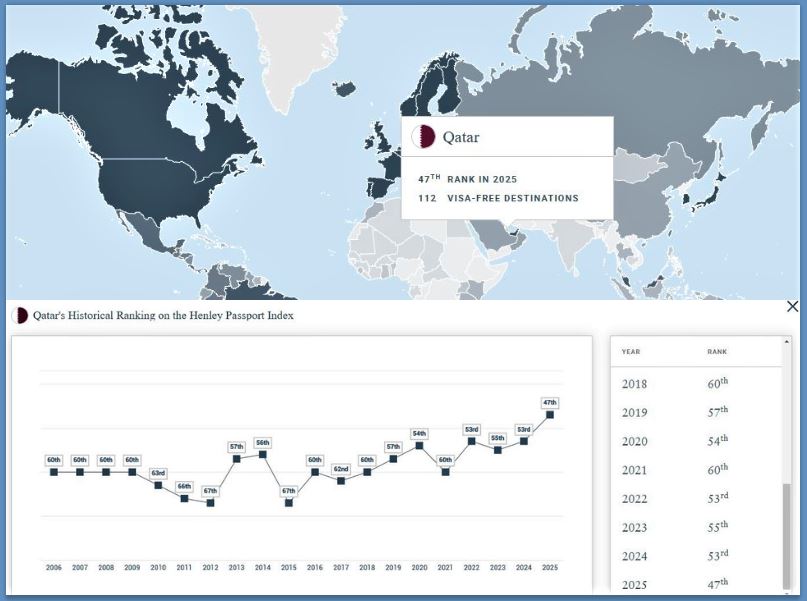Click Iceland on the world map
This screenshot has height=601, width=807.
pos(345,89)
